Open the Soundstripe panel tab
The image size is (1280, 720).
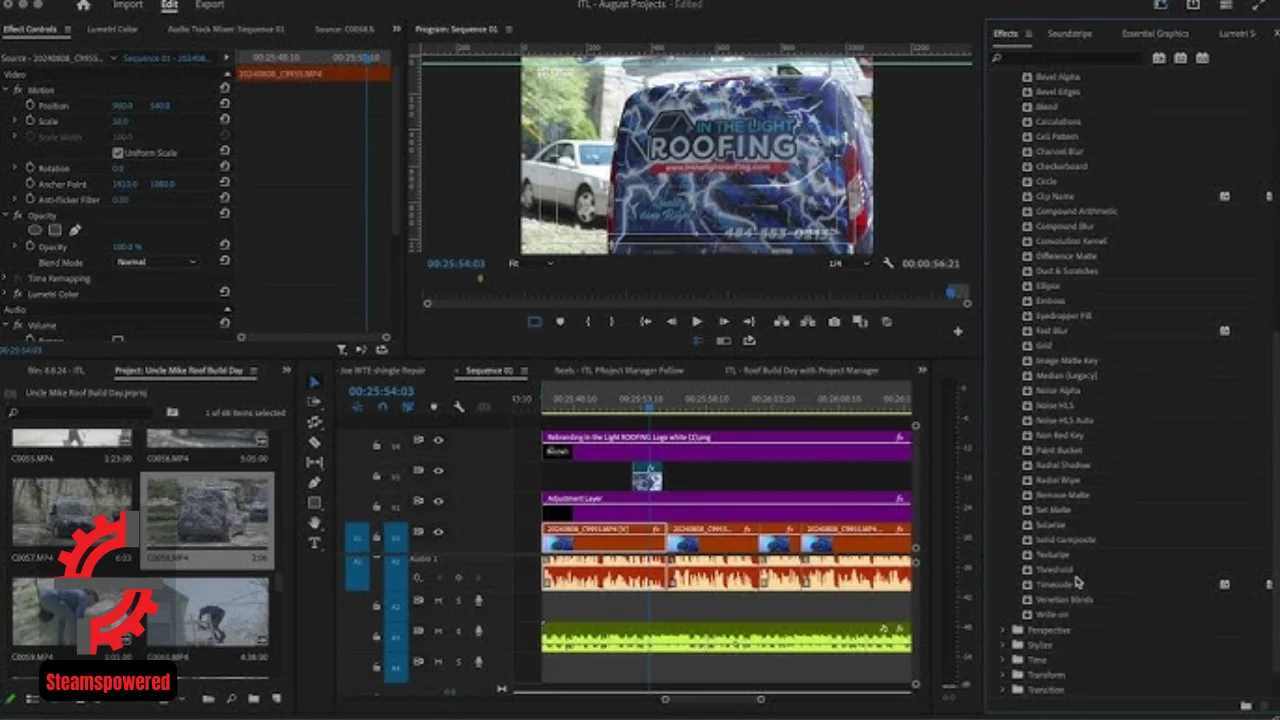point(1069,33)
